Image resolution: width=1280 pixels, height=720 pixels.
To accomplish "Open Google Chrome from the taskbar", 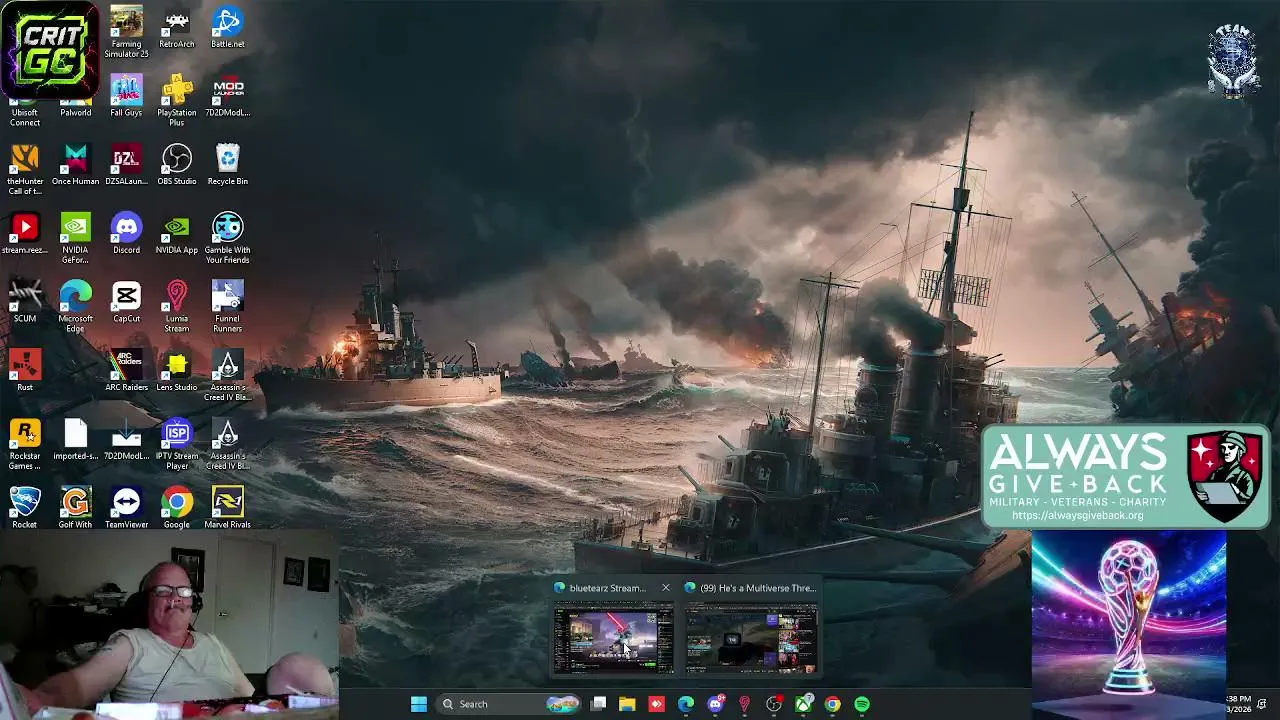I will click(x=832, y=704).
